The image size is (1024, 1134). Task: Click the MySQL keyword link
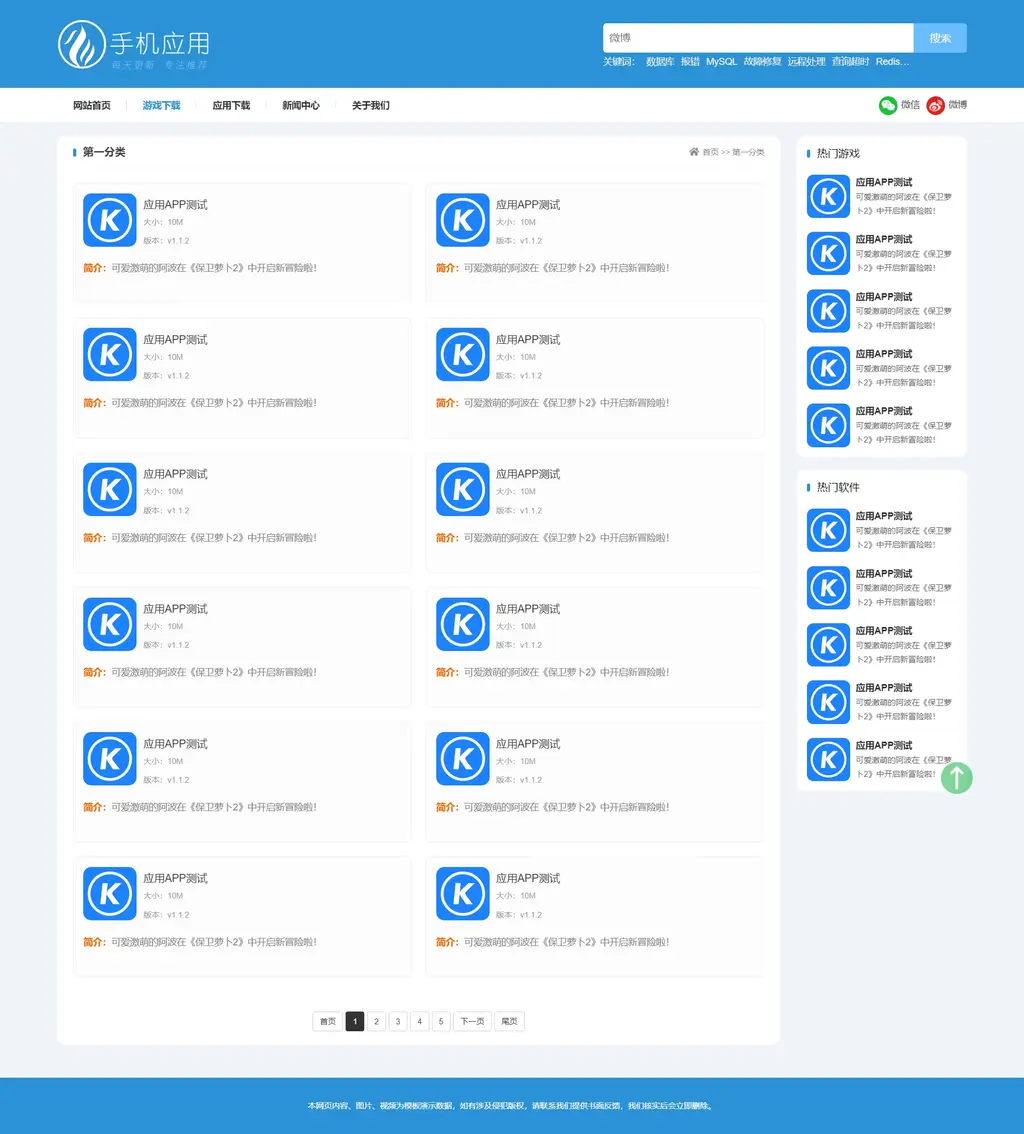pos(721,62)
